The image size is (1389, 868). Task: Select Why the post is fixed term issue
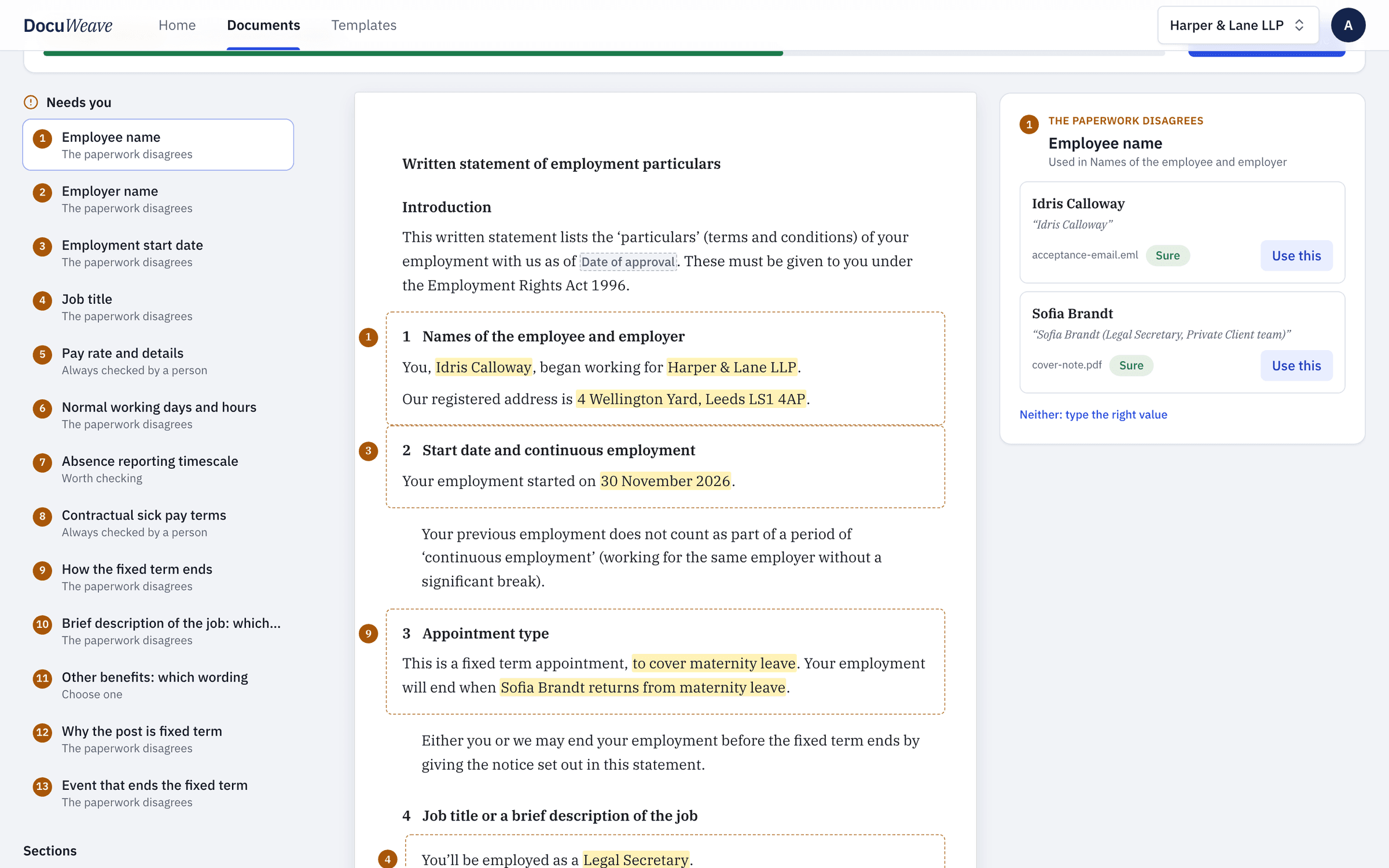(x=158, y=739)
